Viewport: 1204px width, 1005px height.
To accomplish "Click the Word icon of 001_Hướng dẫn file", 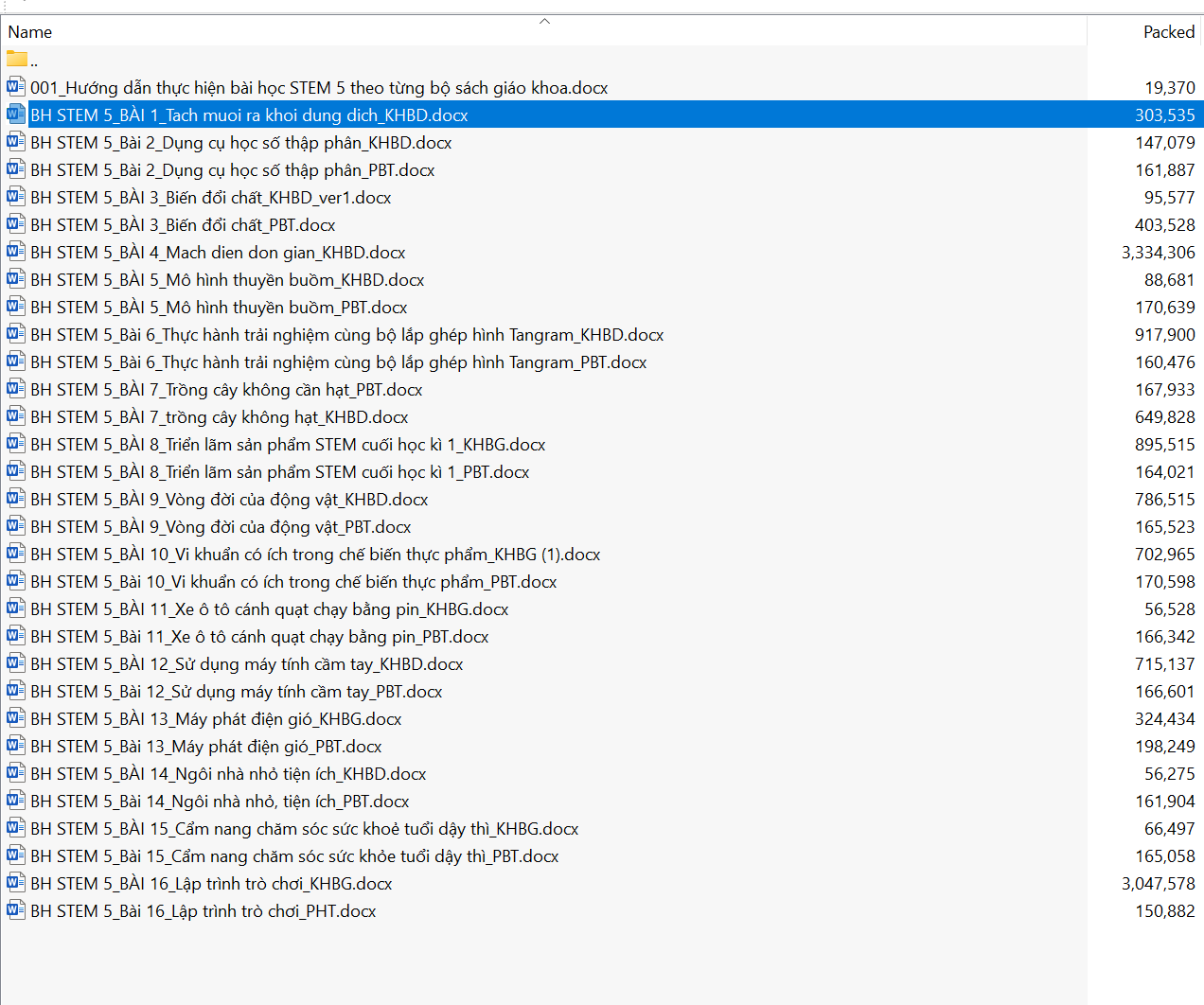I will point(16,87).
